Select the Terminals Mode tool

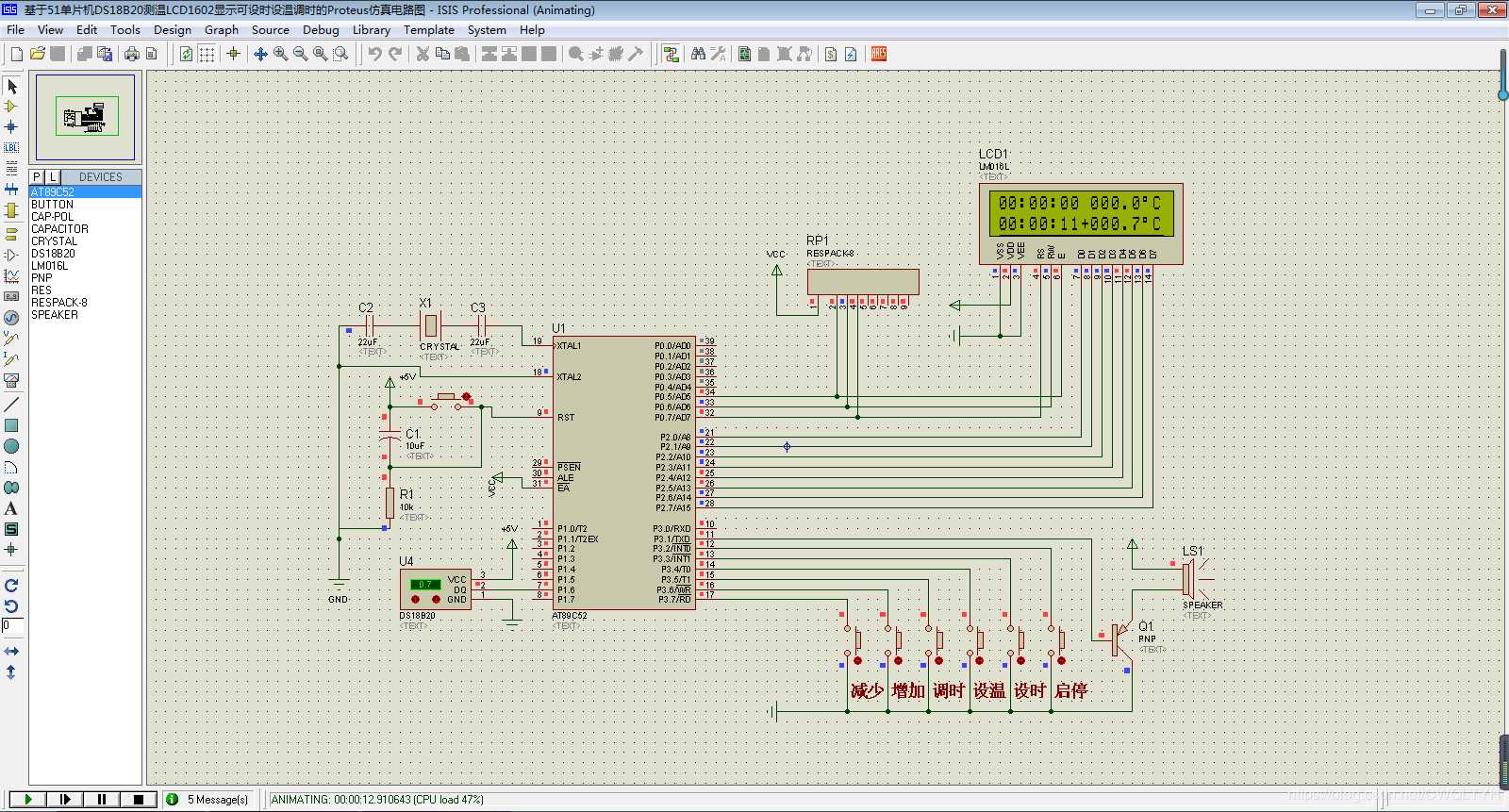pos(11,234)
